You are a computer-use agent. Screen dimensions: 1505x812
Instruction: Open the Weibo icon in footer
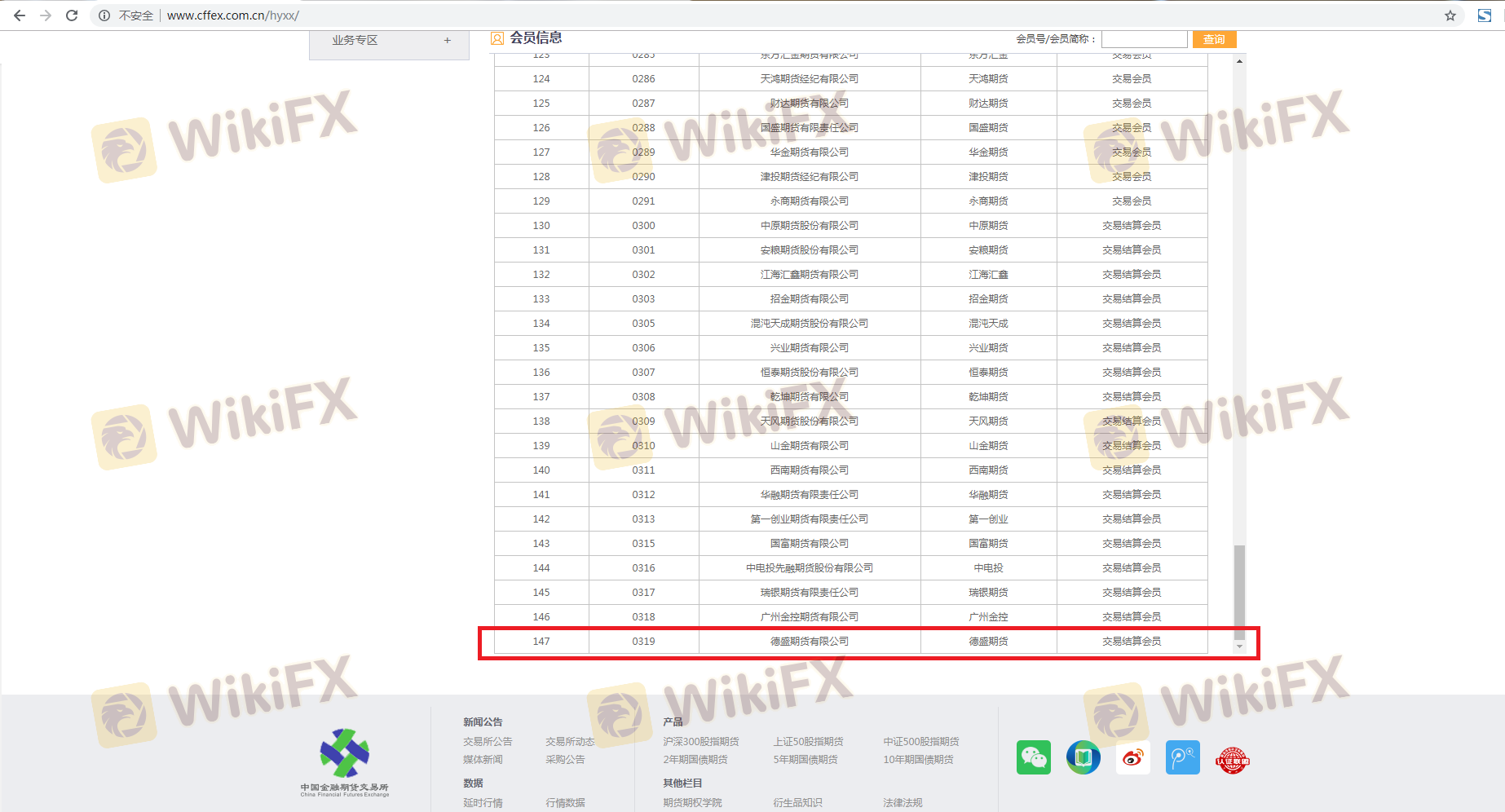click(1132, 757)
